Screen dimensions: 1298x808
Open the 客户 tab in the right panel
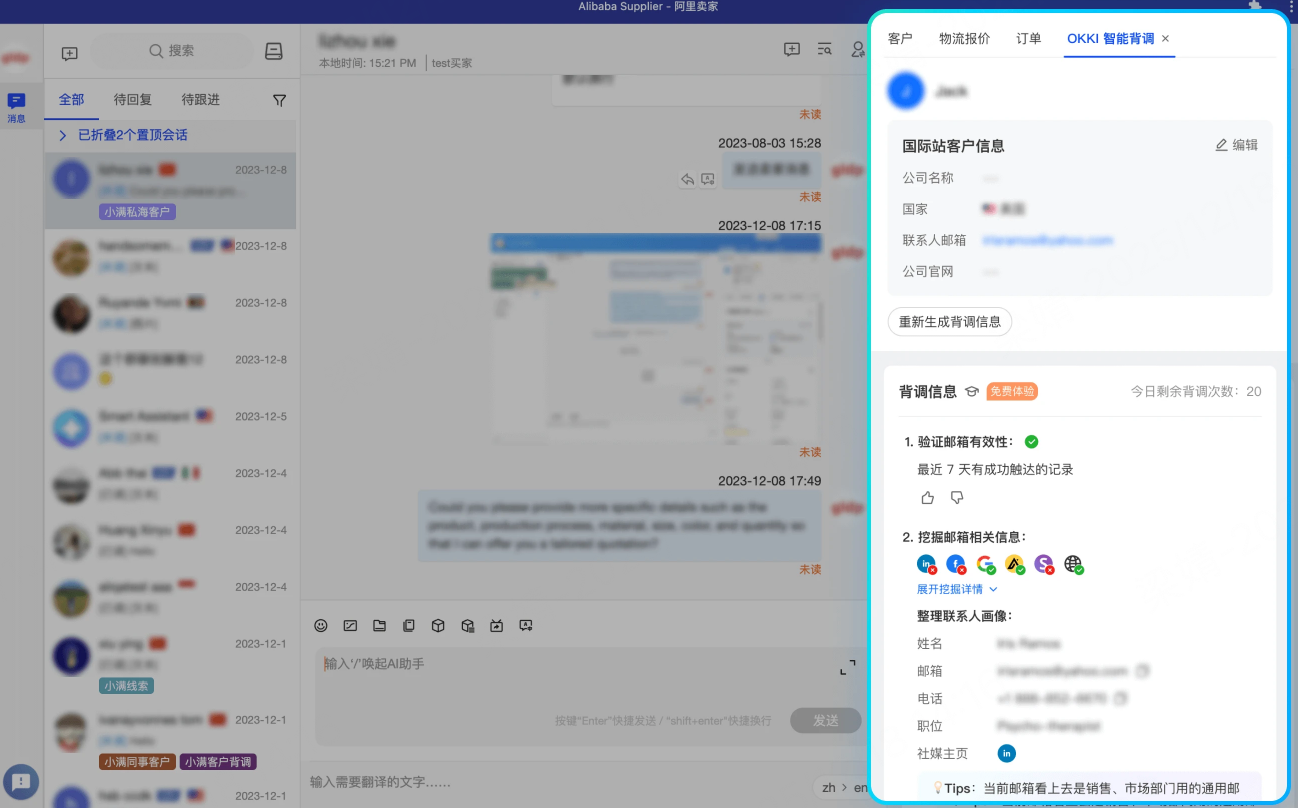click(x=900, y=39)
